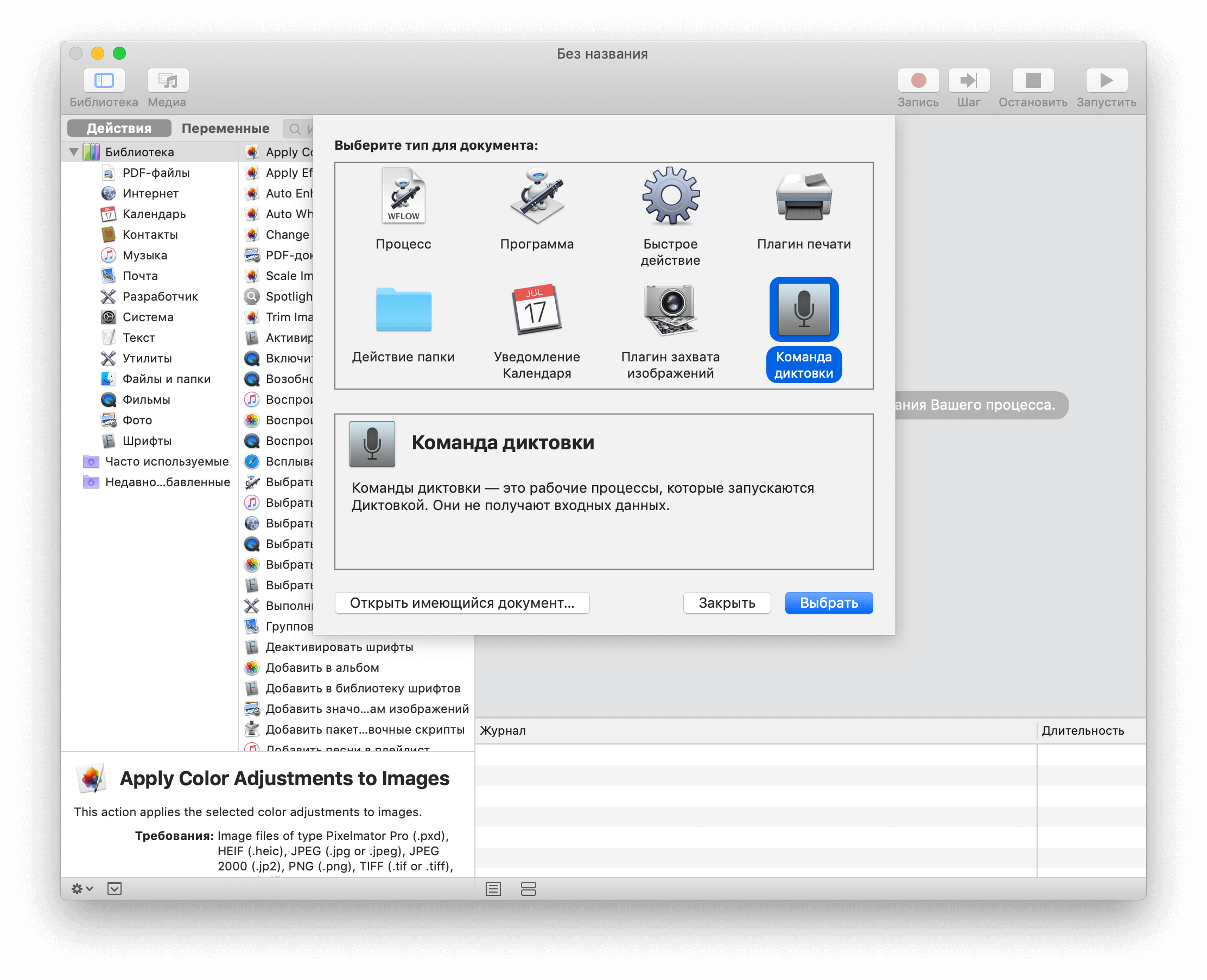Select Добавить в альбом action

pos(357,667)
